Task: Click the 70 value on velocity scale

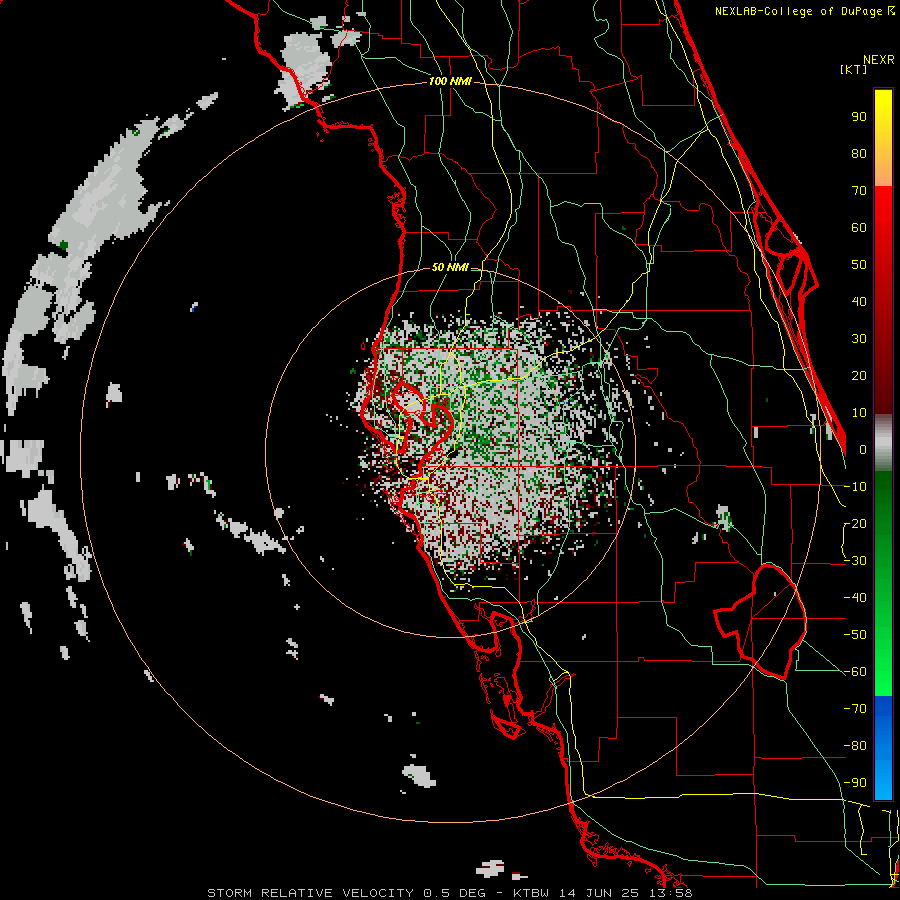Action: 859,191
